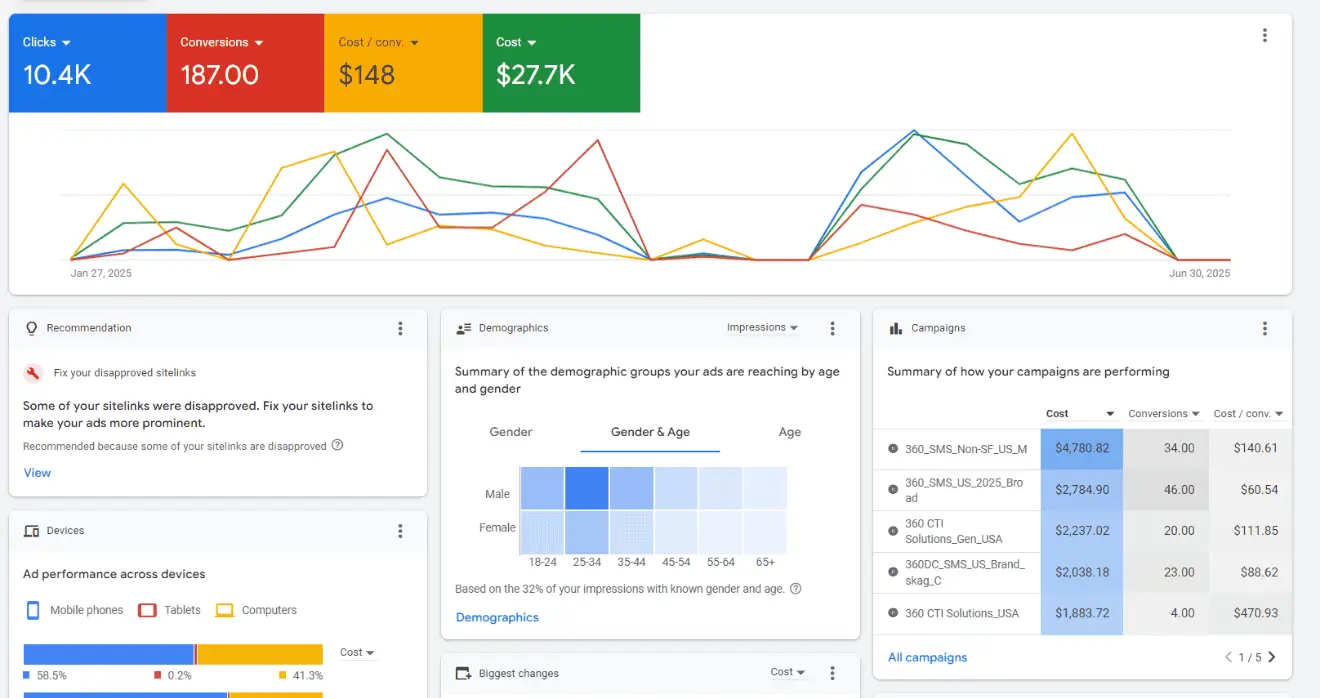Open the Cost dropdown in Biggest changes

[x=787, y=673]
